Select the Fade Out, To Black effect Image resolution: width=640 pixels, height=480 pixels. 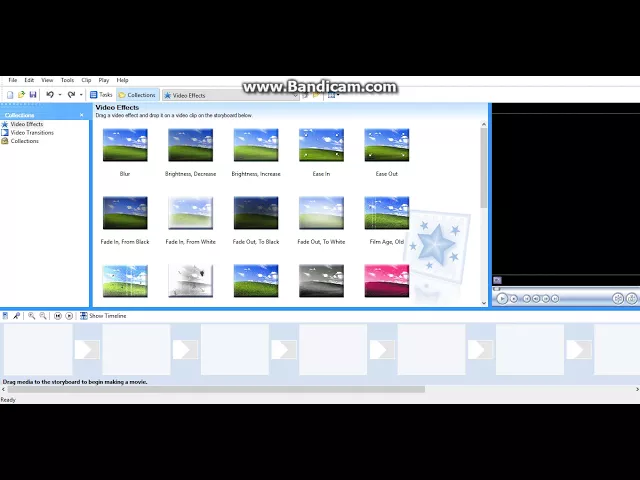(x=256, y=213)
